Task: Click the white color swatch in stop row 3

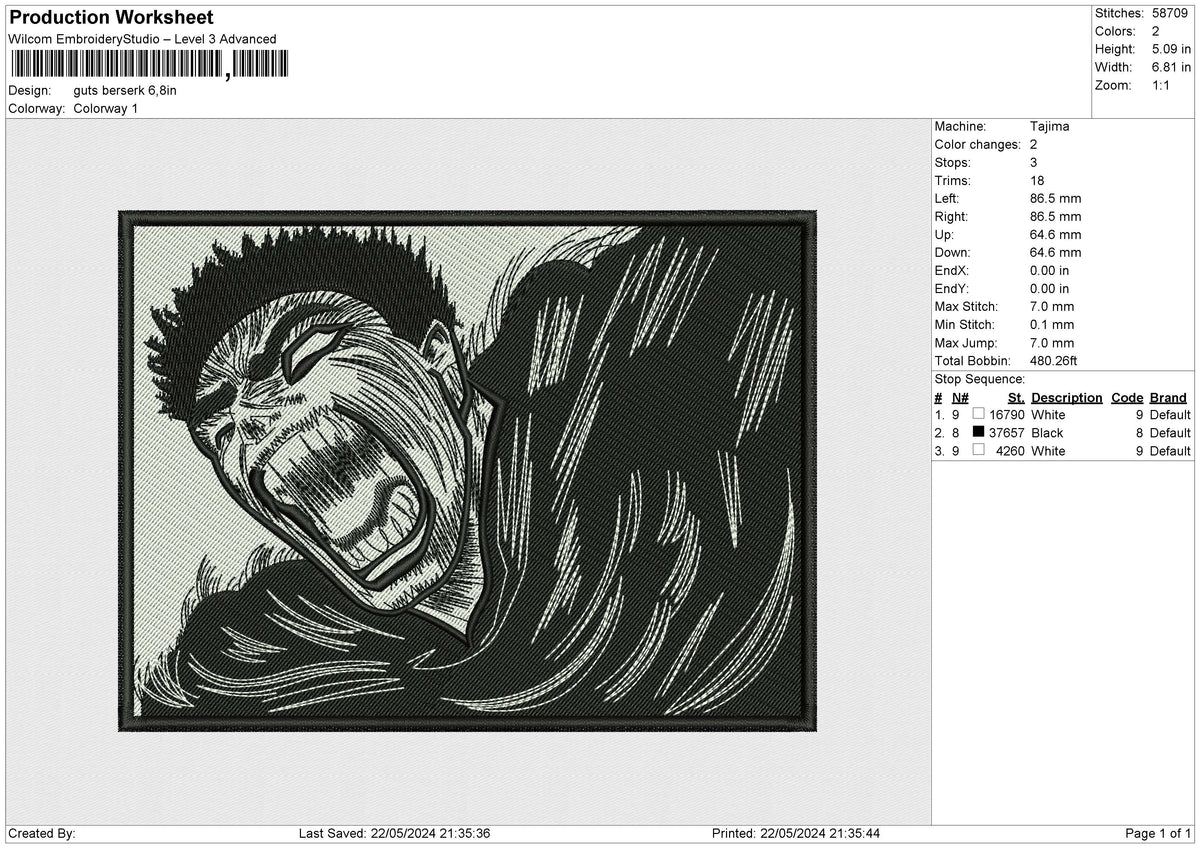Action: point(978,450)
